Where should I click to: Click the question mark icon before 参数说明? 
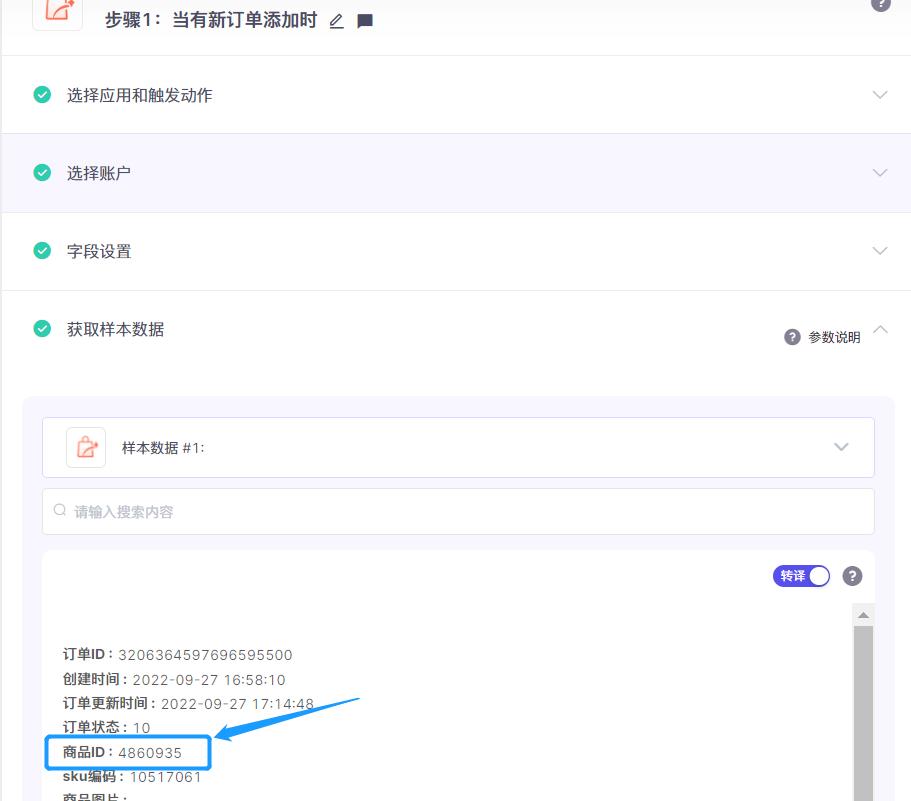click(x=792, y=337)
